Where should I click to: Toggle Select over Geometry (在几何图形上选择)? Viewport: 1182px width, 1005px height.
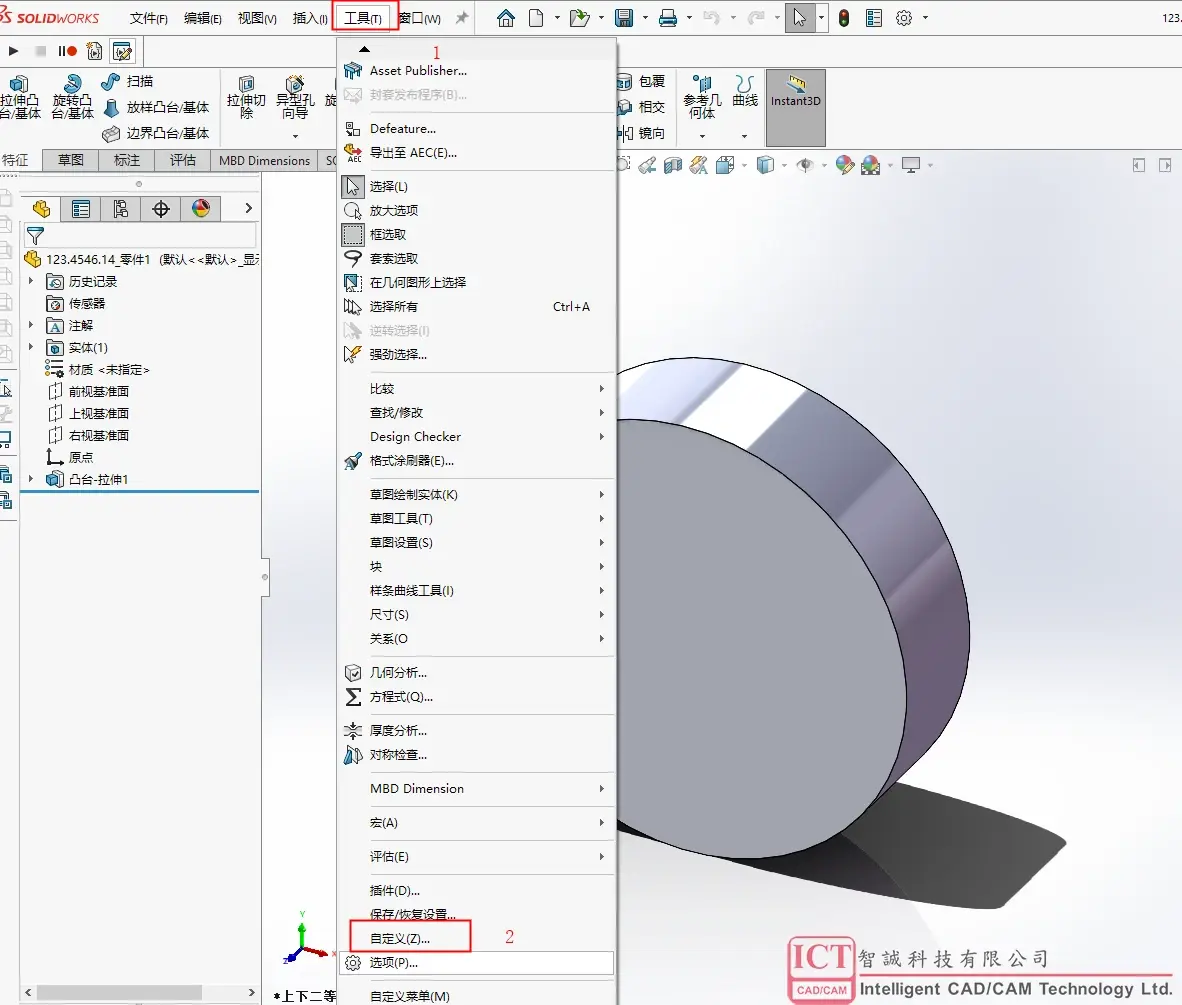[476, 283]
